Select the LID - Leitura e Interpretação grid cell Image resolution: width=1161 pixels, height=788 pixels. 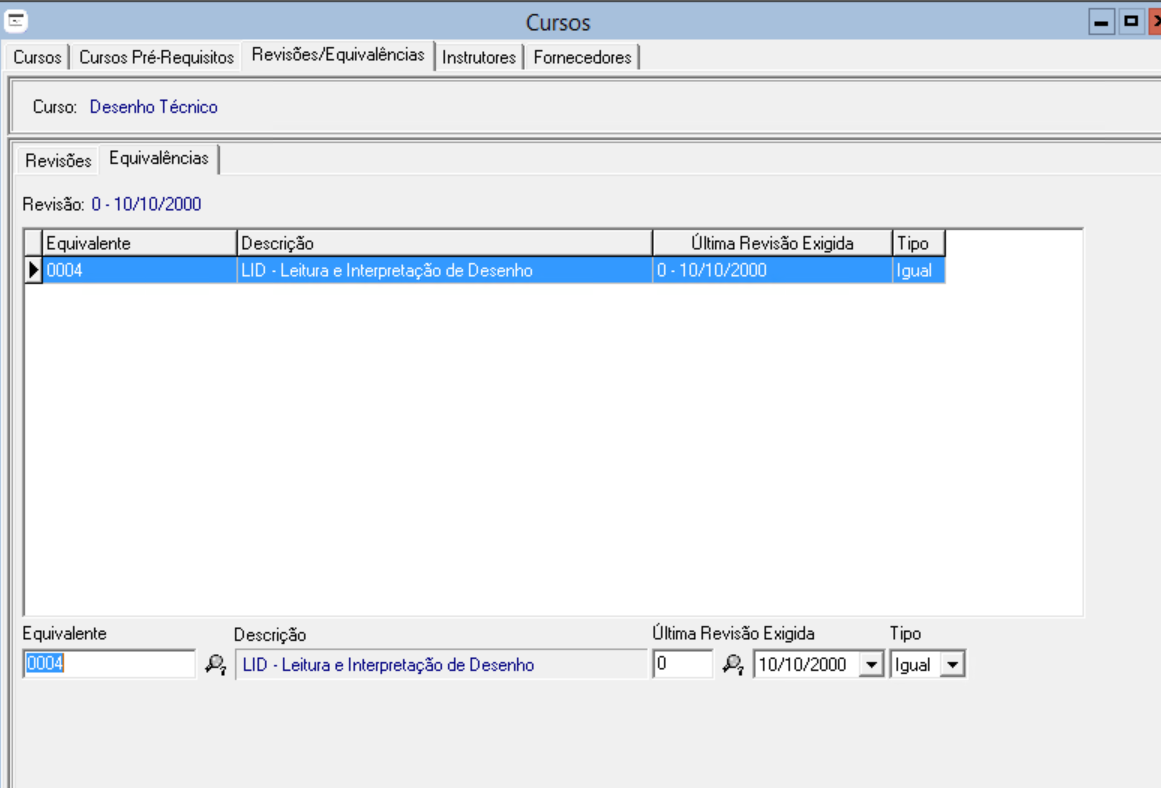point(444,270)
